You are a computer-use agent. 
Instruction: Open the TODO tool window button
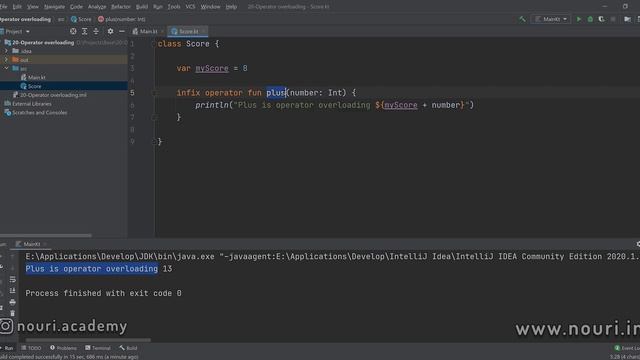tap(31, 348)
